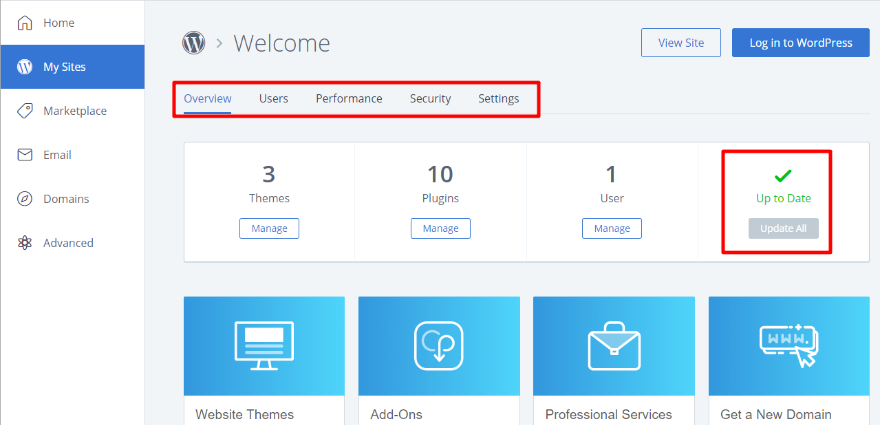Click the Advanced atom icon

pos(25,243)
